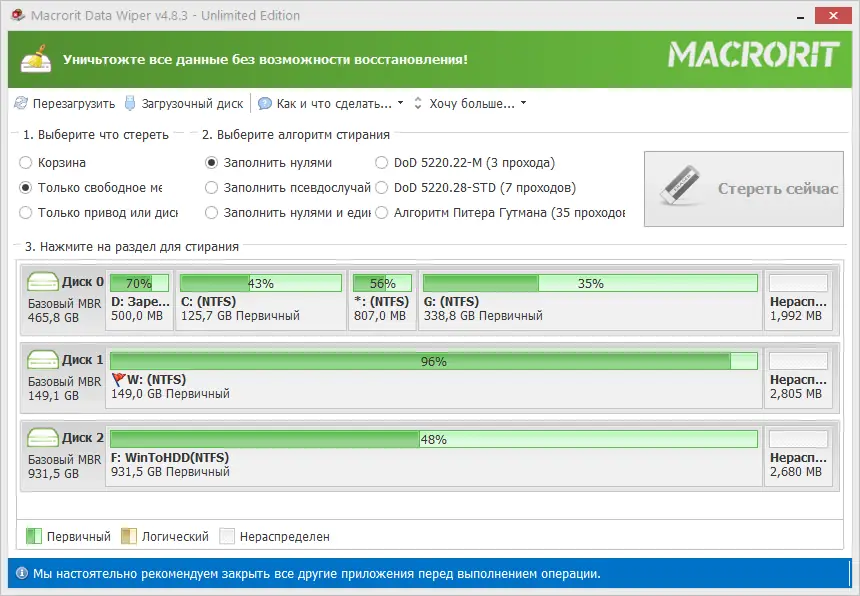Click the *: (NTFS) partition label
Image resolution: width=860 pixels, height=596 pixels.
coord(382,302)
